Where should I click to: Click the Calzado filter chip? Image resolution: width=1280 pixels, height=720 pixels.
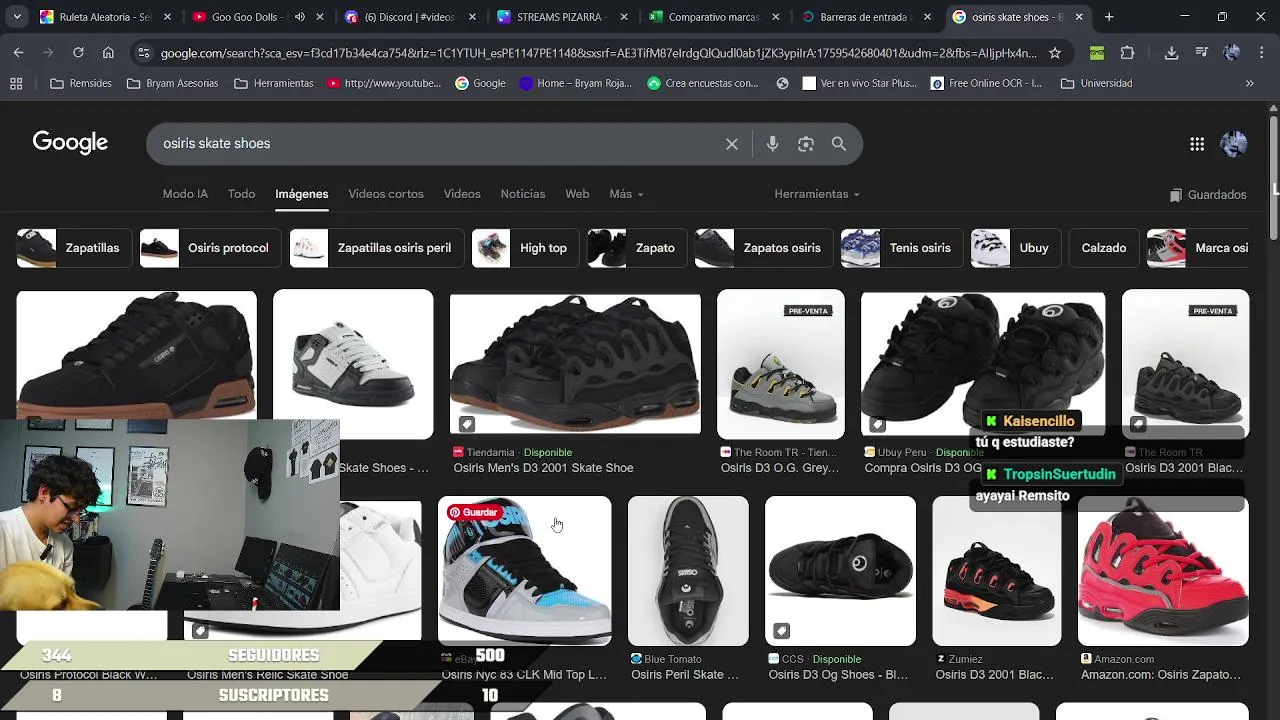point(1103,248)
